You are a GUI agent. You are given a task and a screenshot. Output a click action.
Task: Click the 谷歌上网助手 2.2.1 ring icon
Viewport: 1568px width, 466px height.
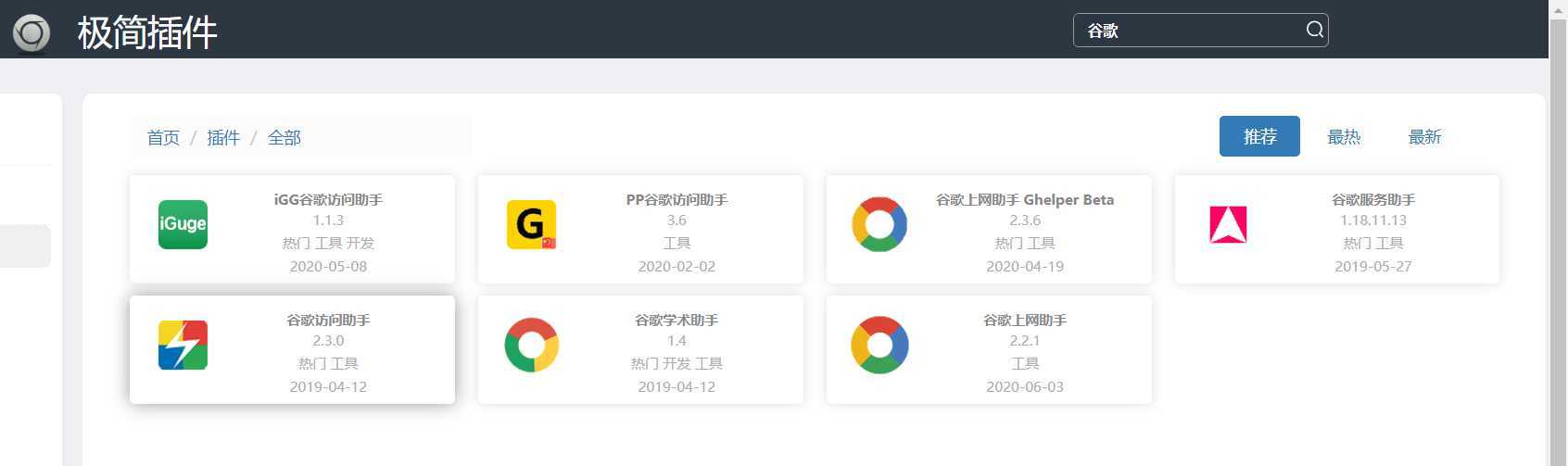879,345
